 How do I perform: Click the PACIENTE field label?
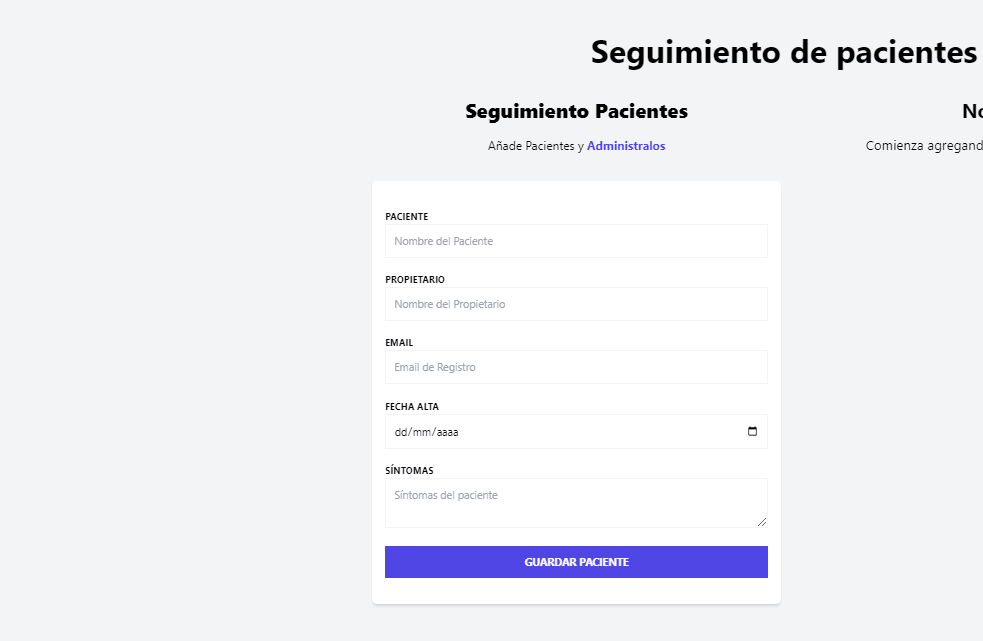406,216
